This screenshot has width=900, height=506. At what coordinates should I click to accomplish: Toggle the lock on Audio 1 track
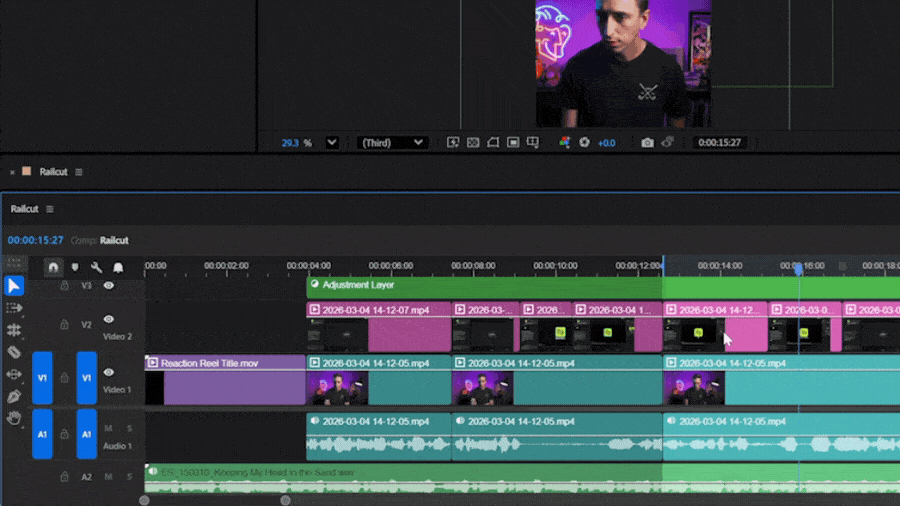coord(64,434)
